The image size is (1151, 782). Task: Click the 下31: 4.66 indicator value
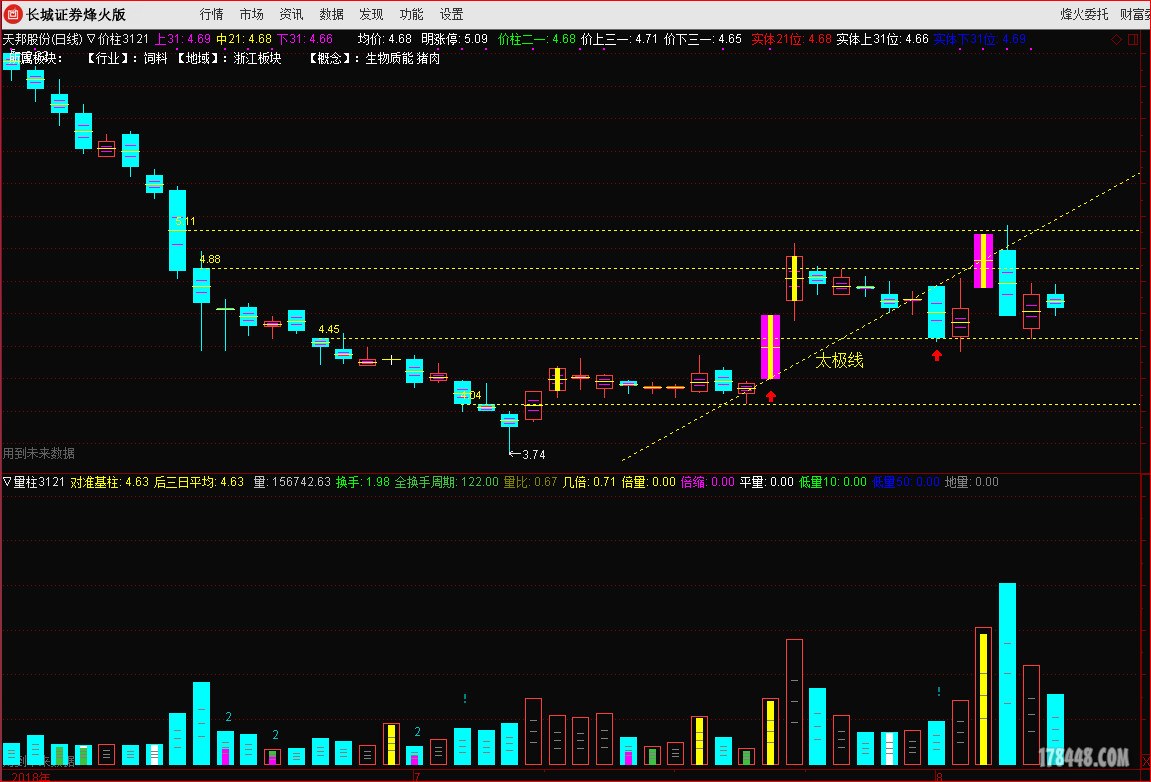[x=304, y=39]
